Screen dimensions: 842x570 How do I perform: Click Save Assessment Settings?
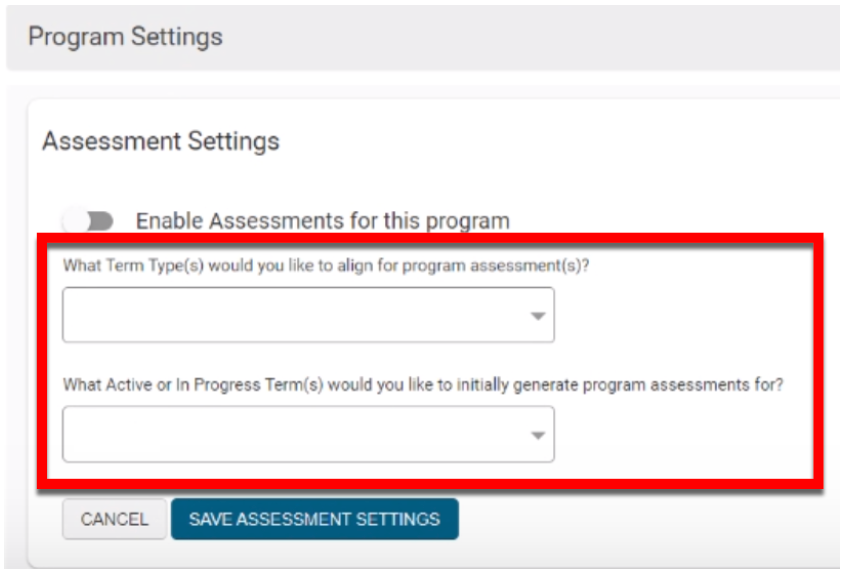314,519
